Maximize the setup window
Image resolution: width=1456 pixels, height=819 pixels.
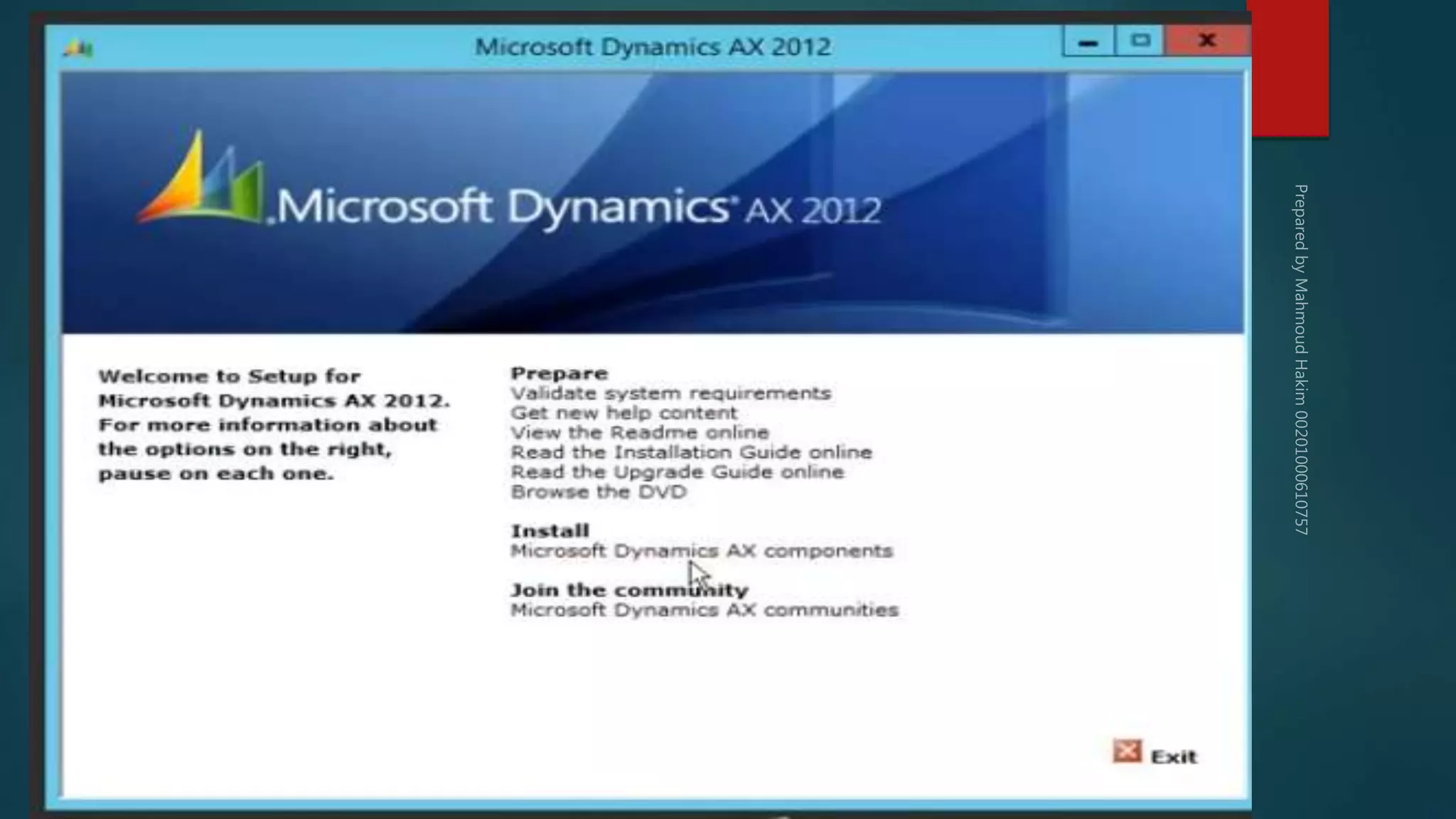(x=1140, y=41)
